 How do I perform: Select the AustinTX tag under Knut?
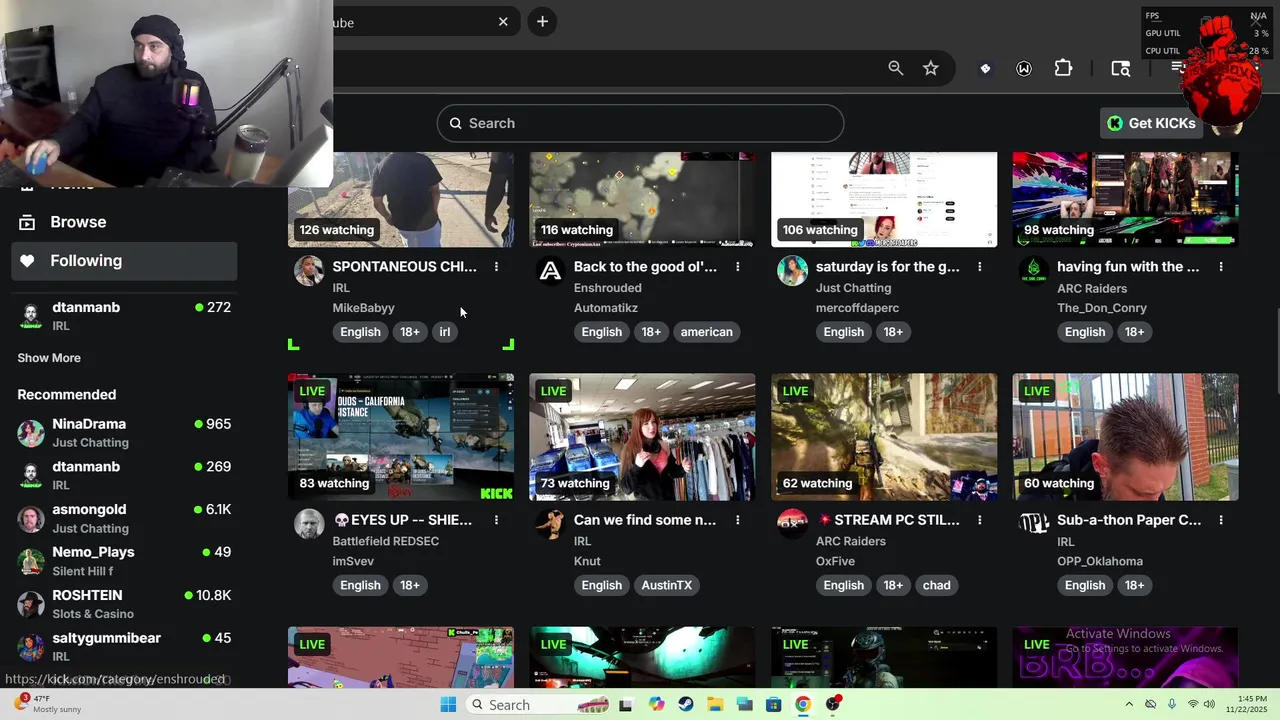coord(667,585)
